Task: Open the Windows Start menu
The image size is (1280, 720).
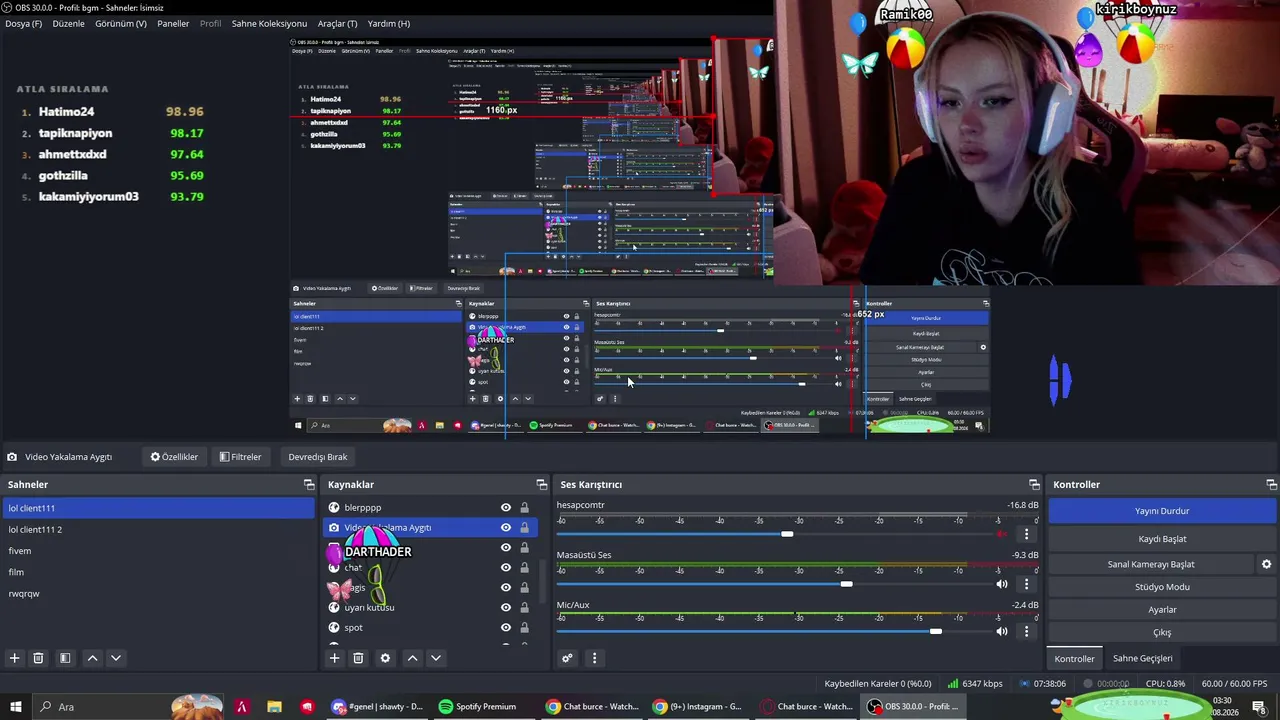Action: click(16, 707)
